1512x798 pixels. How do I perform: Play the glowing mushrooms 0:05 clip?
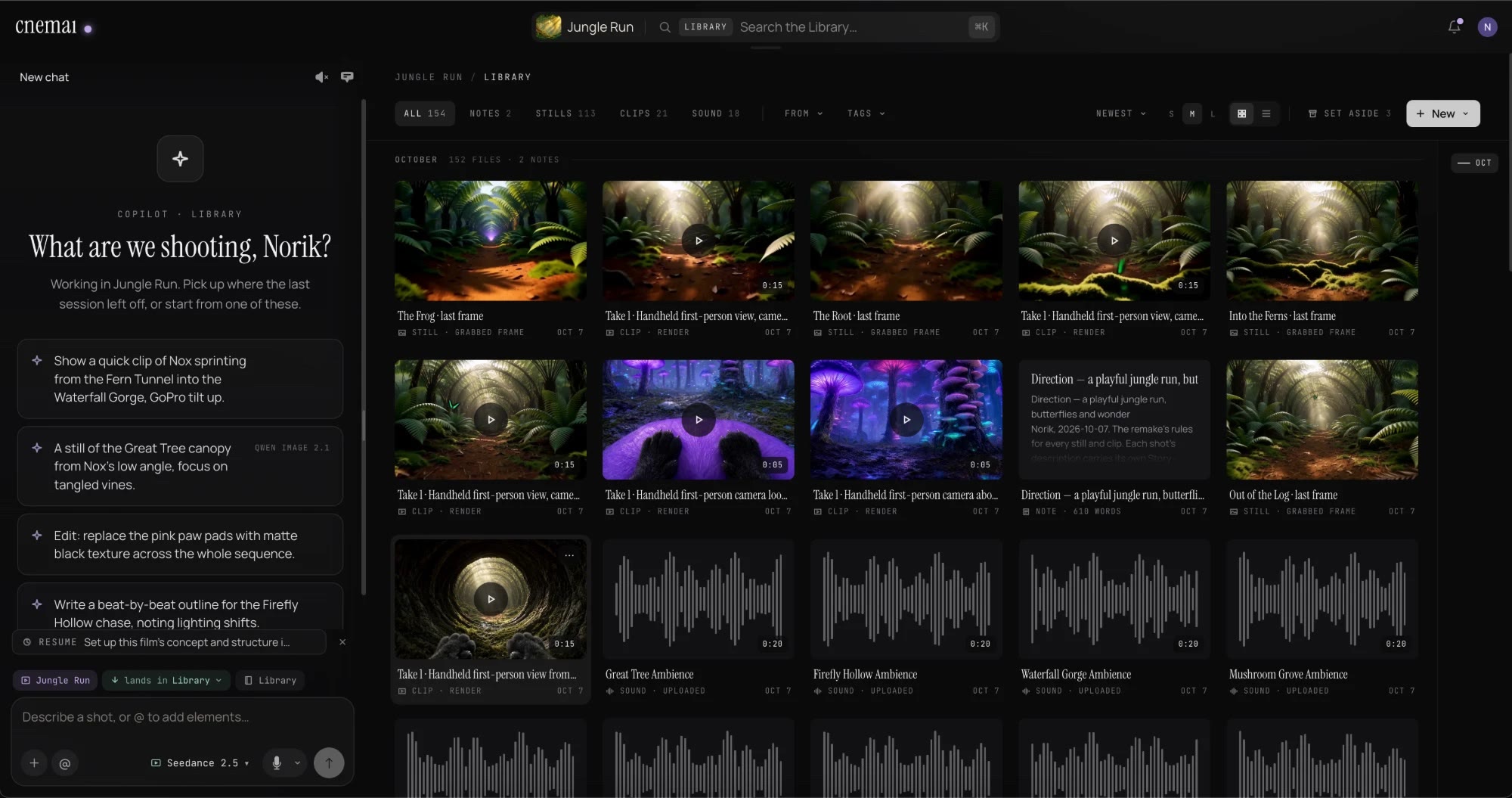pos(906,420)
